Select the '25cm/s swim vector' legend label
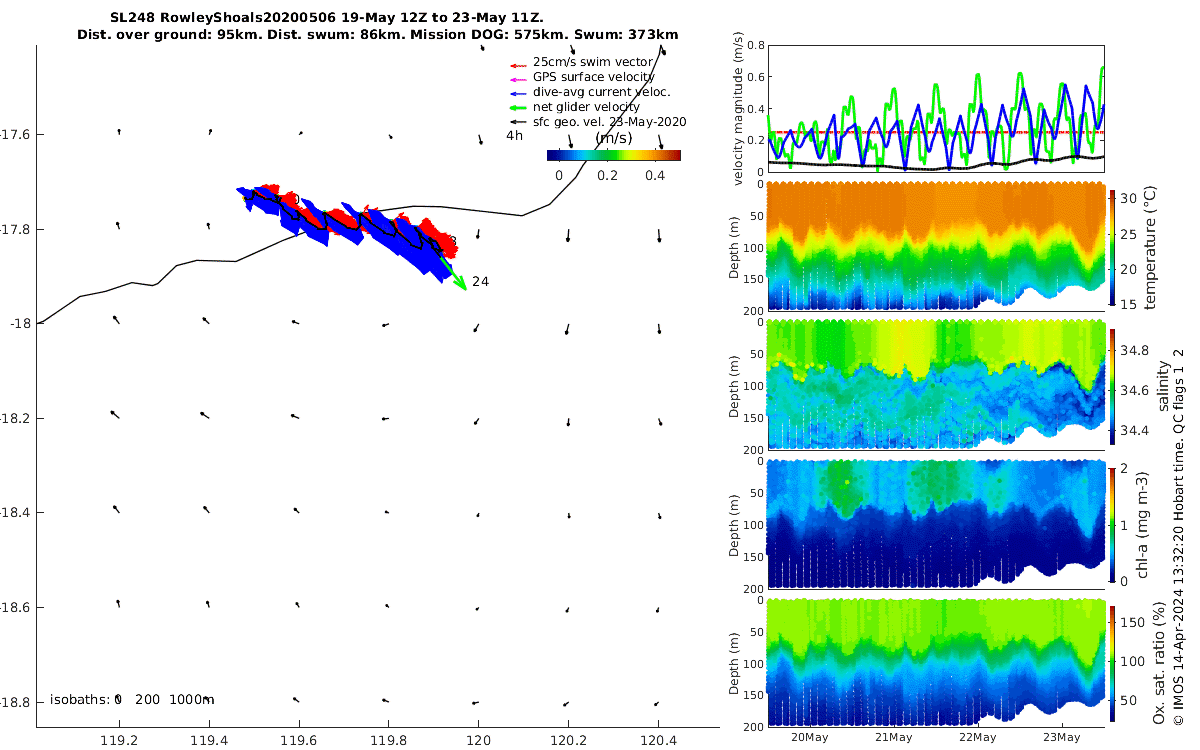 (592, 62)
